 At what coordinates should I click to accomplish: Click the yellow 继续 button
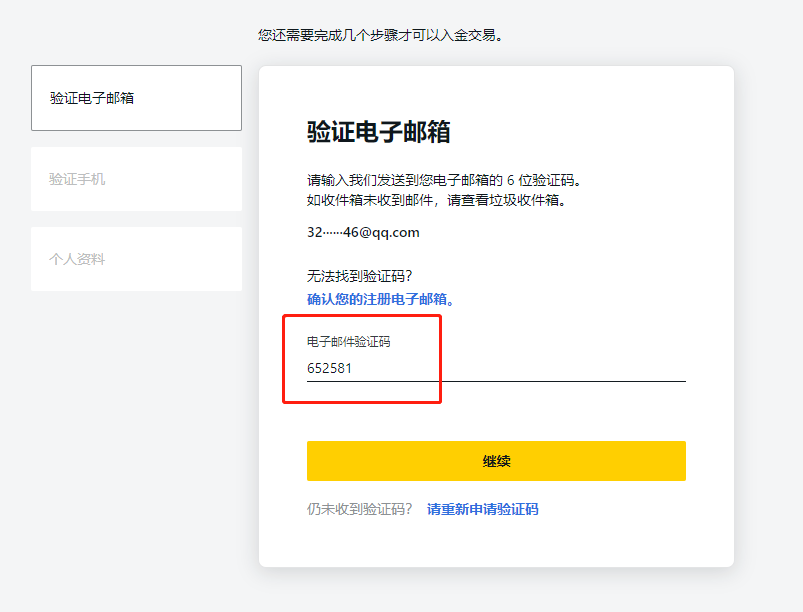[x=496, y=461]
